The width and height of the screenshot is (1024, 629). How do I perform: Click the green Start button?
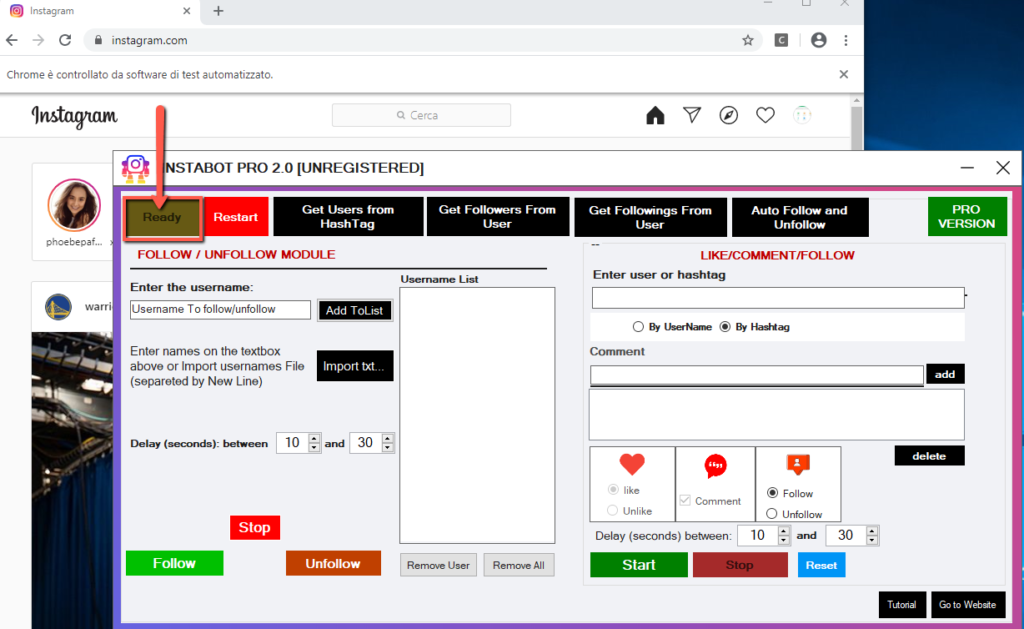pyautogui.click(x=639, y=565)
